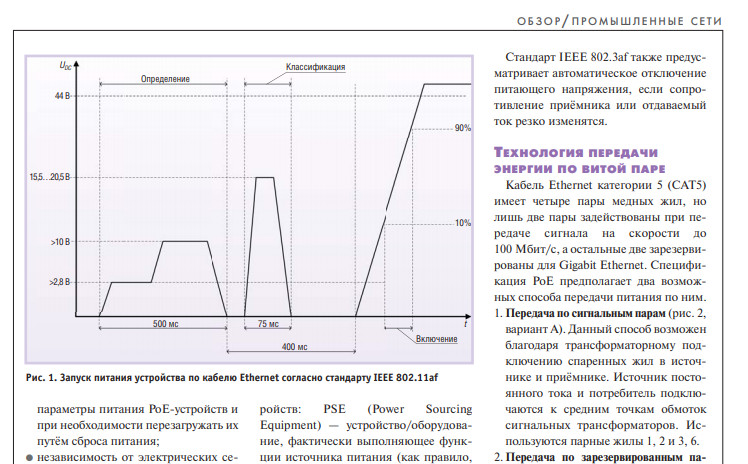The image size is (748, 464).
Task: Click the '44 В' voltage axis label
Action: [62, 96]
